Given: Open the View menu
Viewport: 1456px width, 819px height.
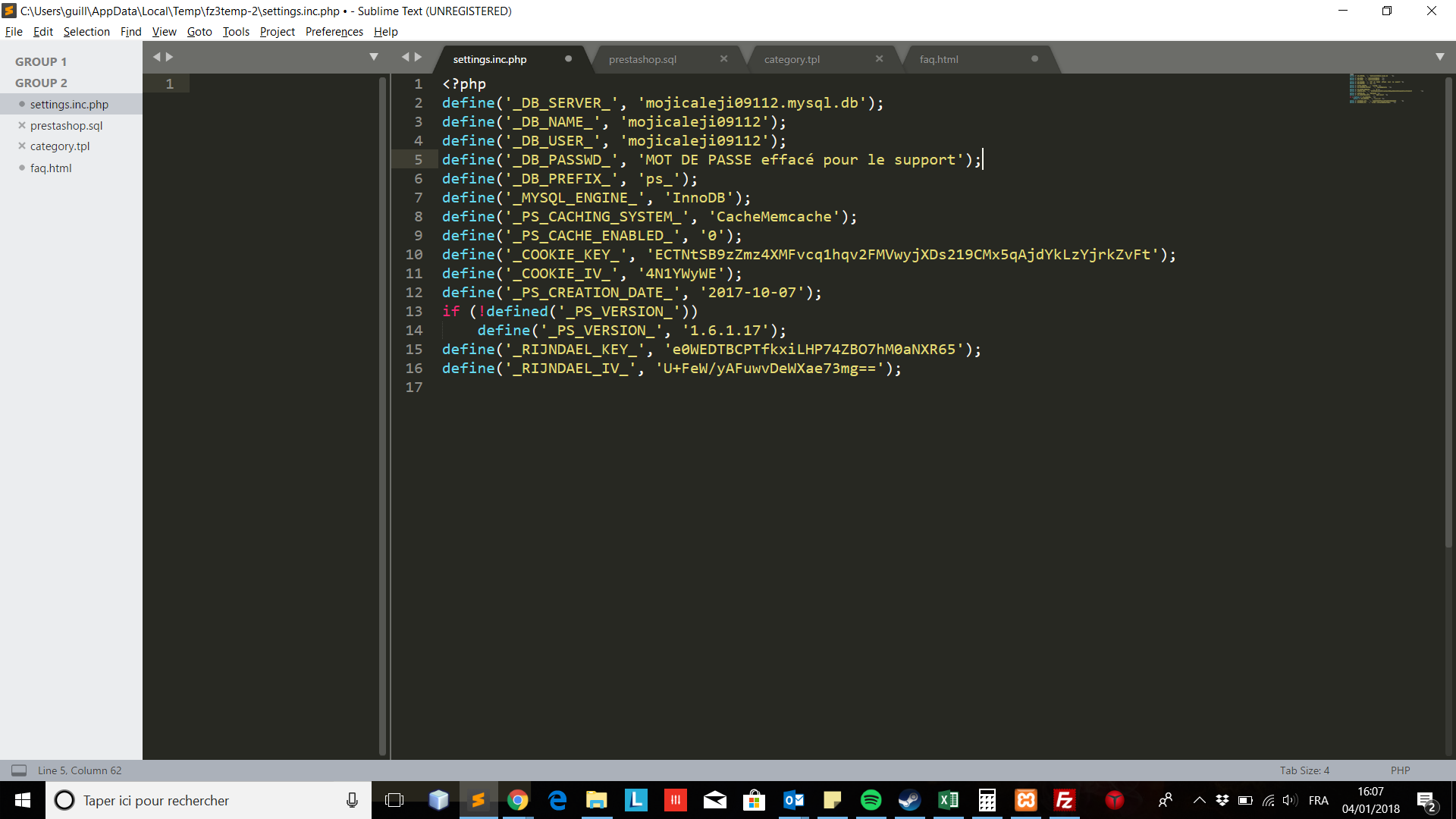Looking at the screenshot, I should (164, 31).
